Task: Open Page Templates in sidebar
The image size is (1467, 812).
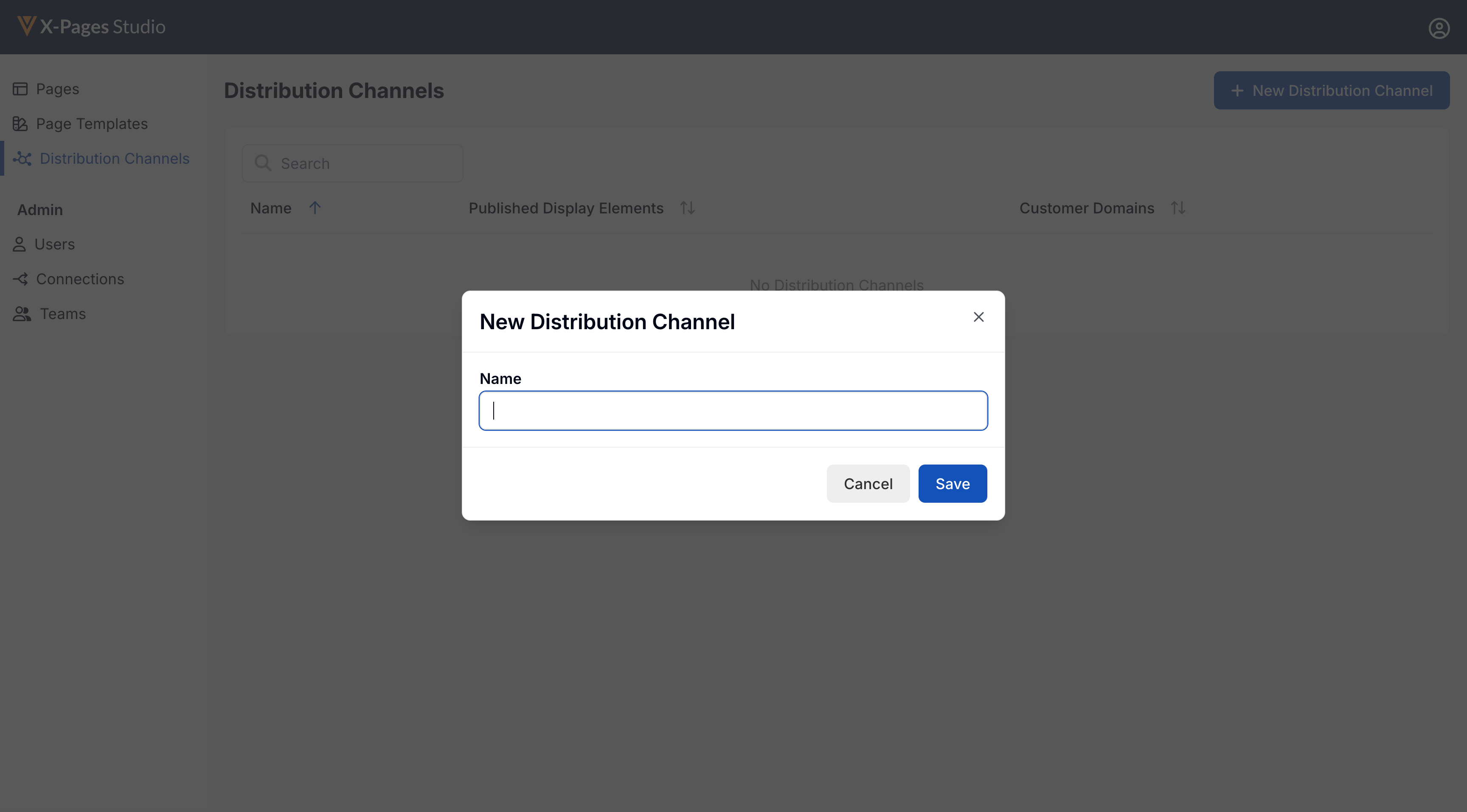Action: pyautogui.click(x=92, y=123)
